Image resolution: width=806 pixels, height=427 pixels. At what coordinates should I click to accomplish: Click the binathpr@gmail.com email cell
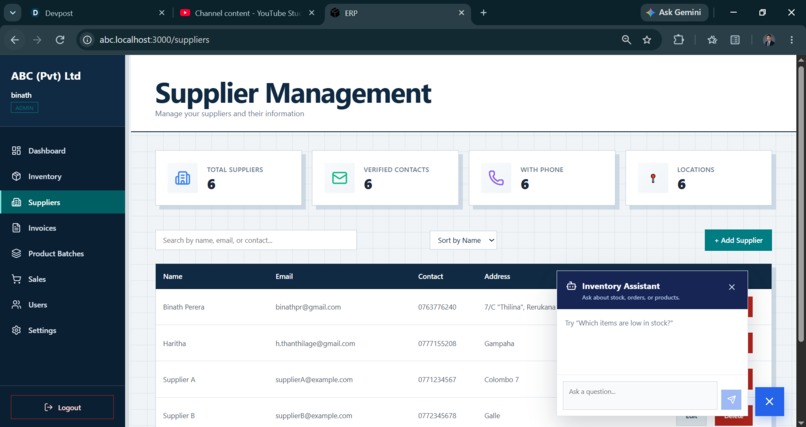(x=308, y=307)
